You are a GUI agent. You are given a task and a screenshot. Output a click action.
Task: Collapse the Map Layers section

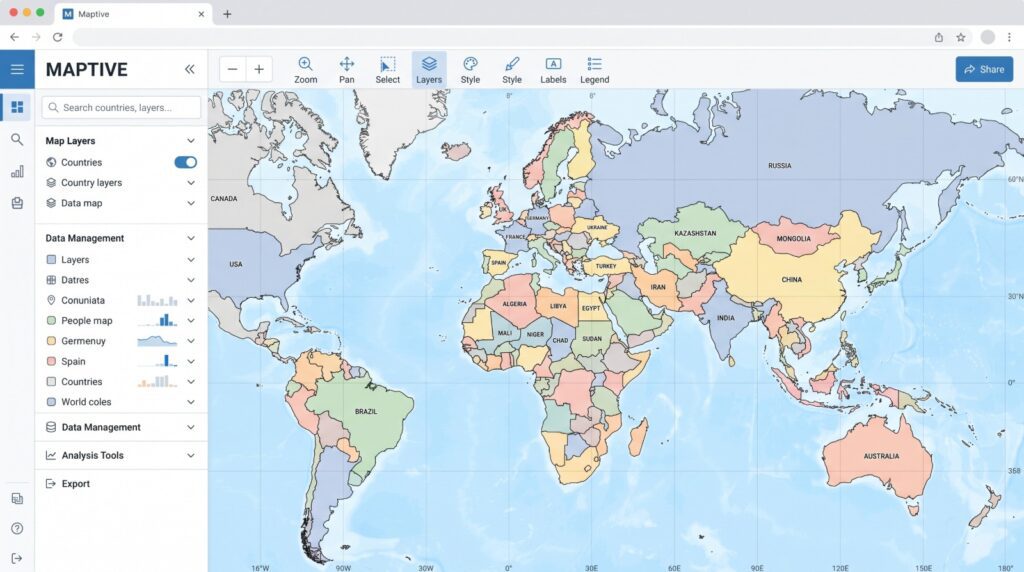pos(191,140)
